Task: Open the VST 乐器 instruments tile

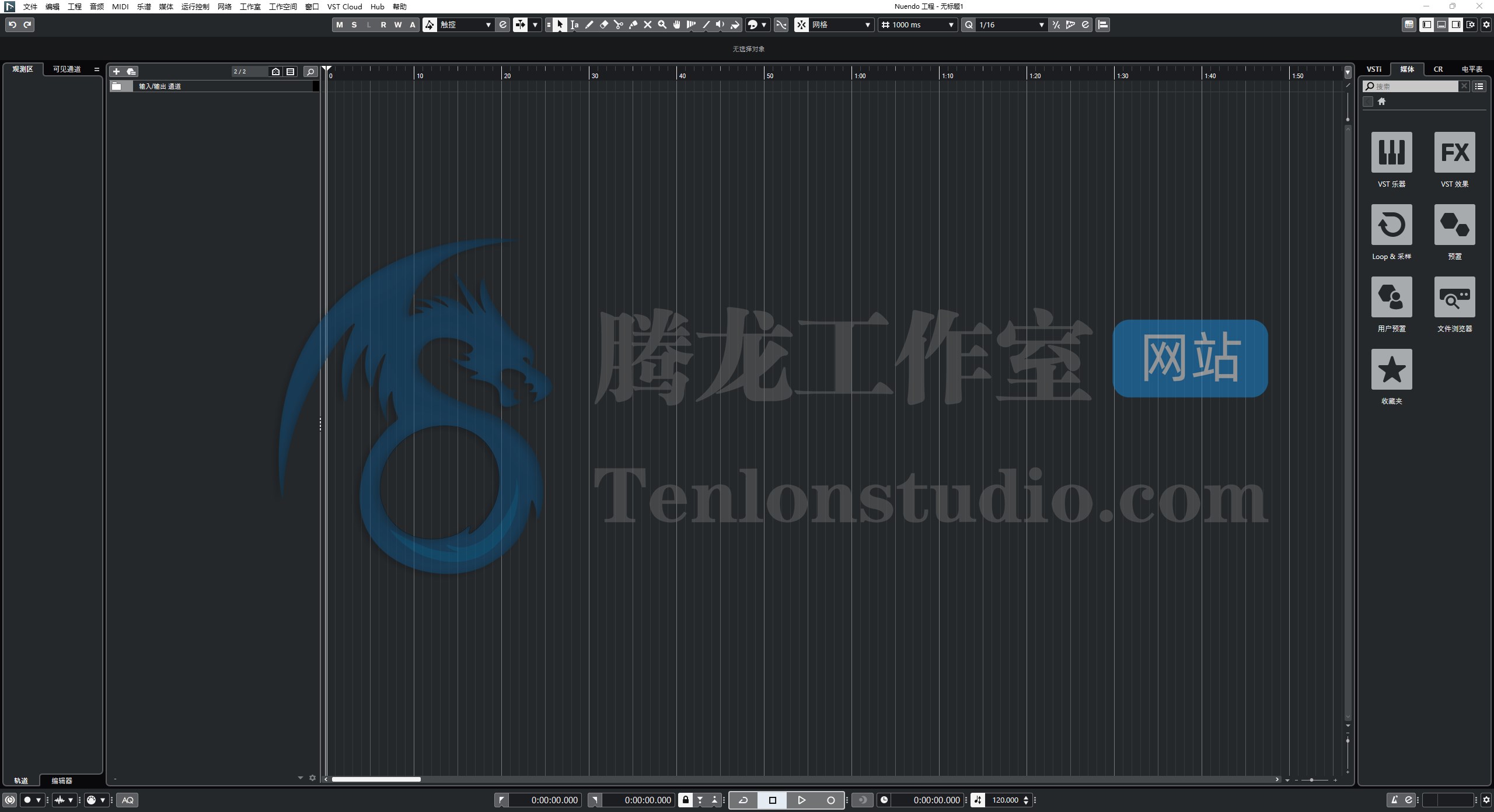Action: 1391,152
